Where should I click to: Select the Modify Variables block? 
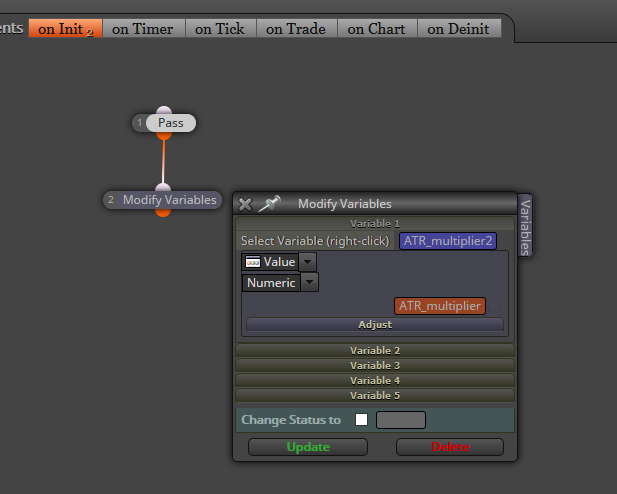[x=170, y=200]
